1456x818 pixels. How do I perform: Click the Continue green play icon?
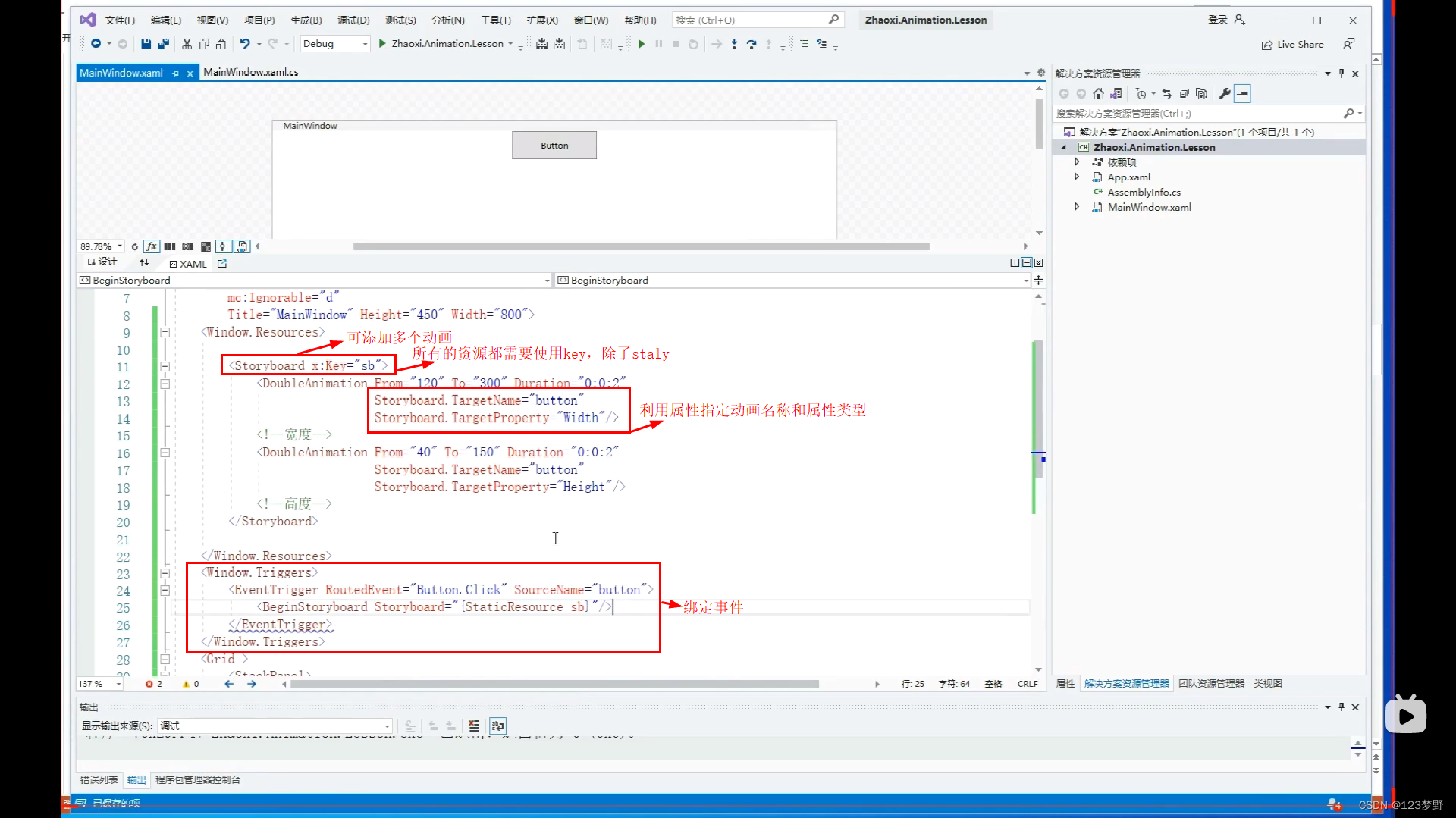(x=642, y=44)
